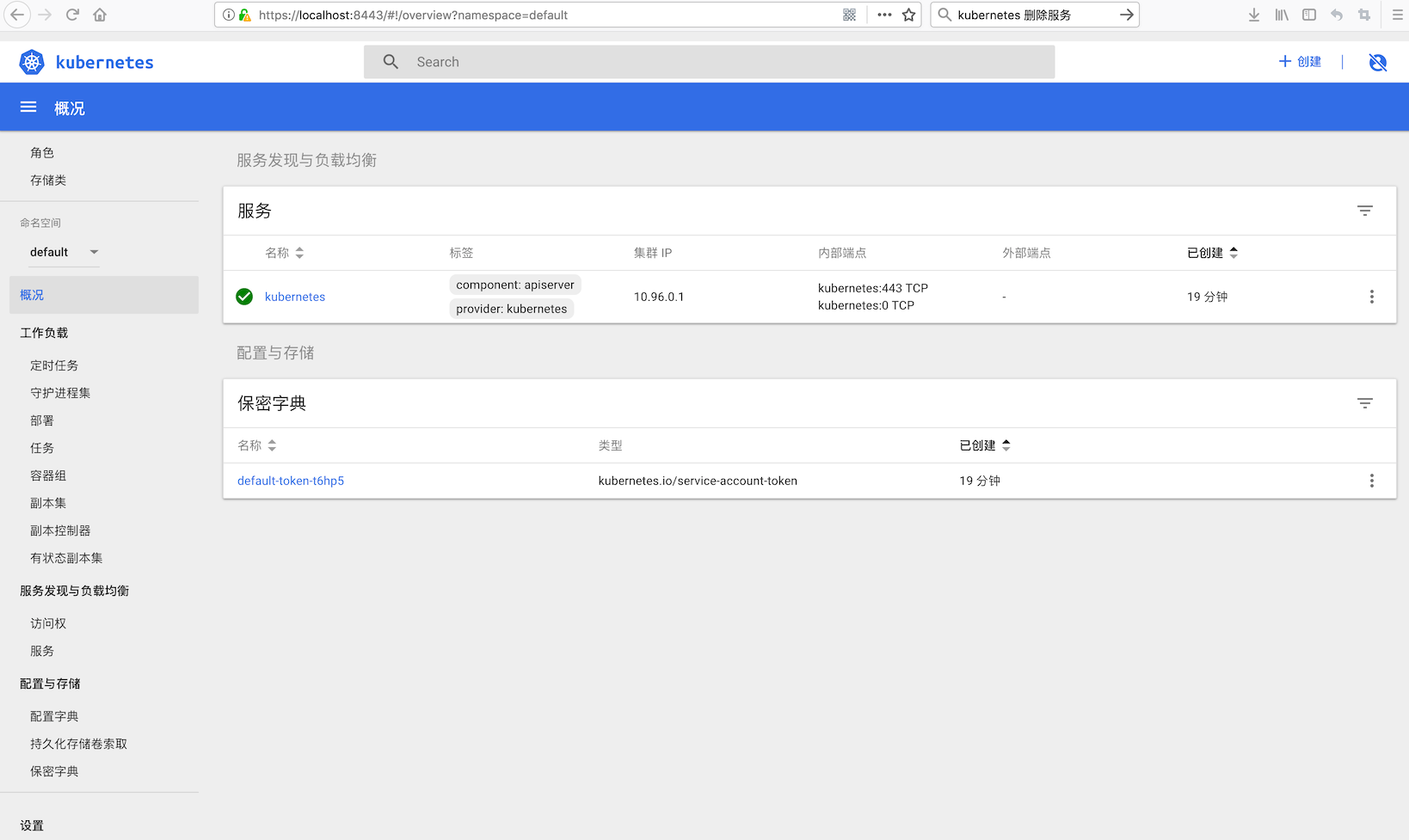
Task: Open 配置字典 in sidebar
Action: 54,716
